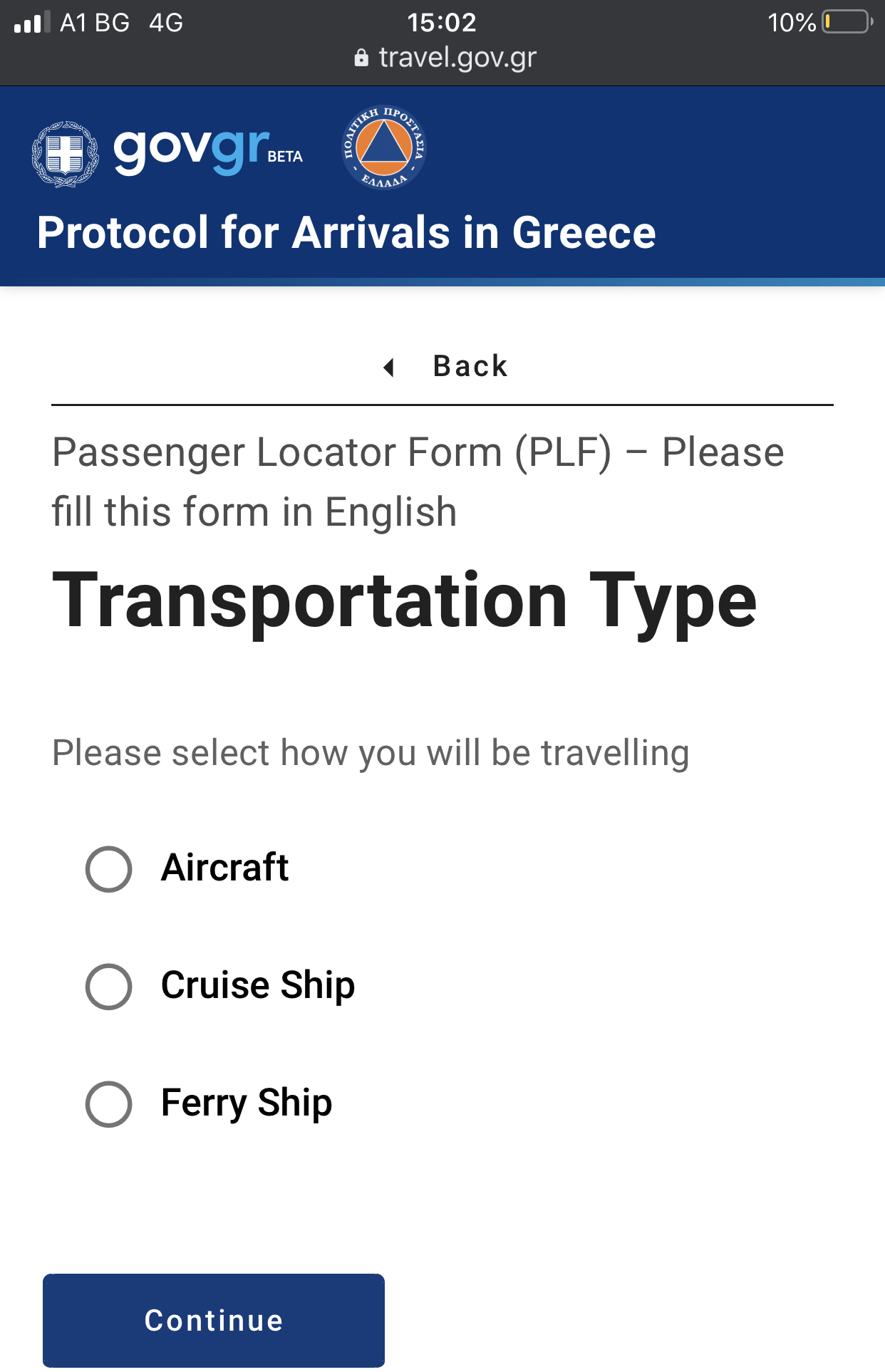Tap the travel.gov.gr address bar
The image size is (885, 1372).
(457, 58)
